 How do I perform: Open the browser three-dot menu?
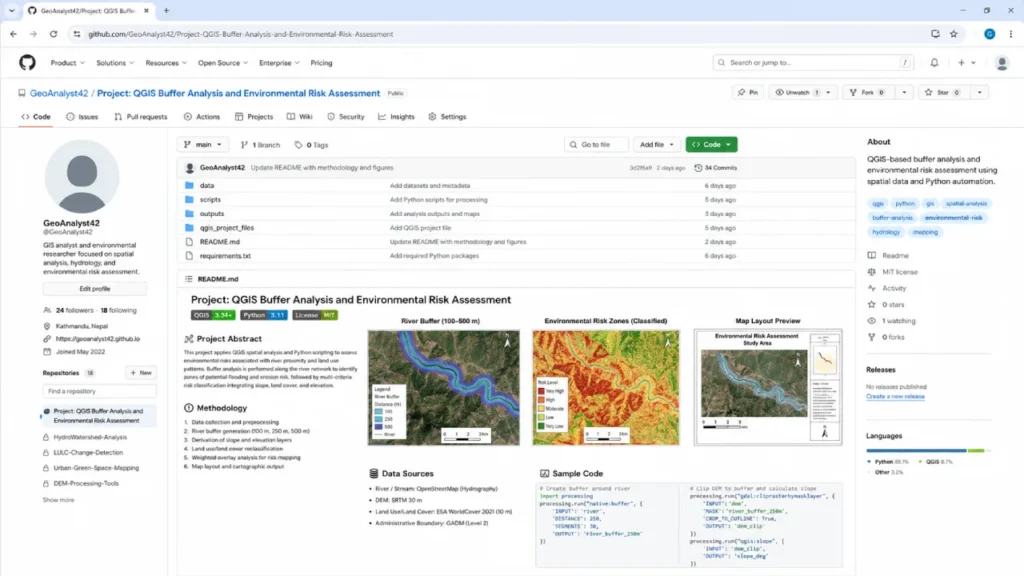coord(1010,34)
